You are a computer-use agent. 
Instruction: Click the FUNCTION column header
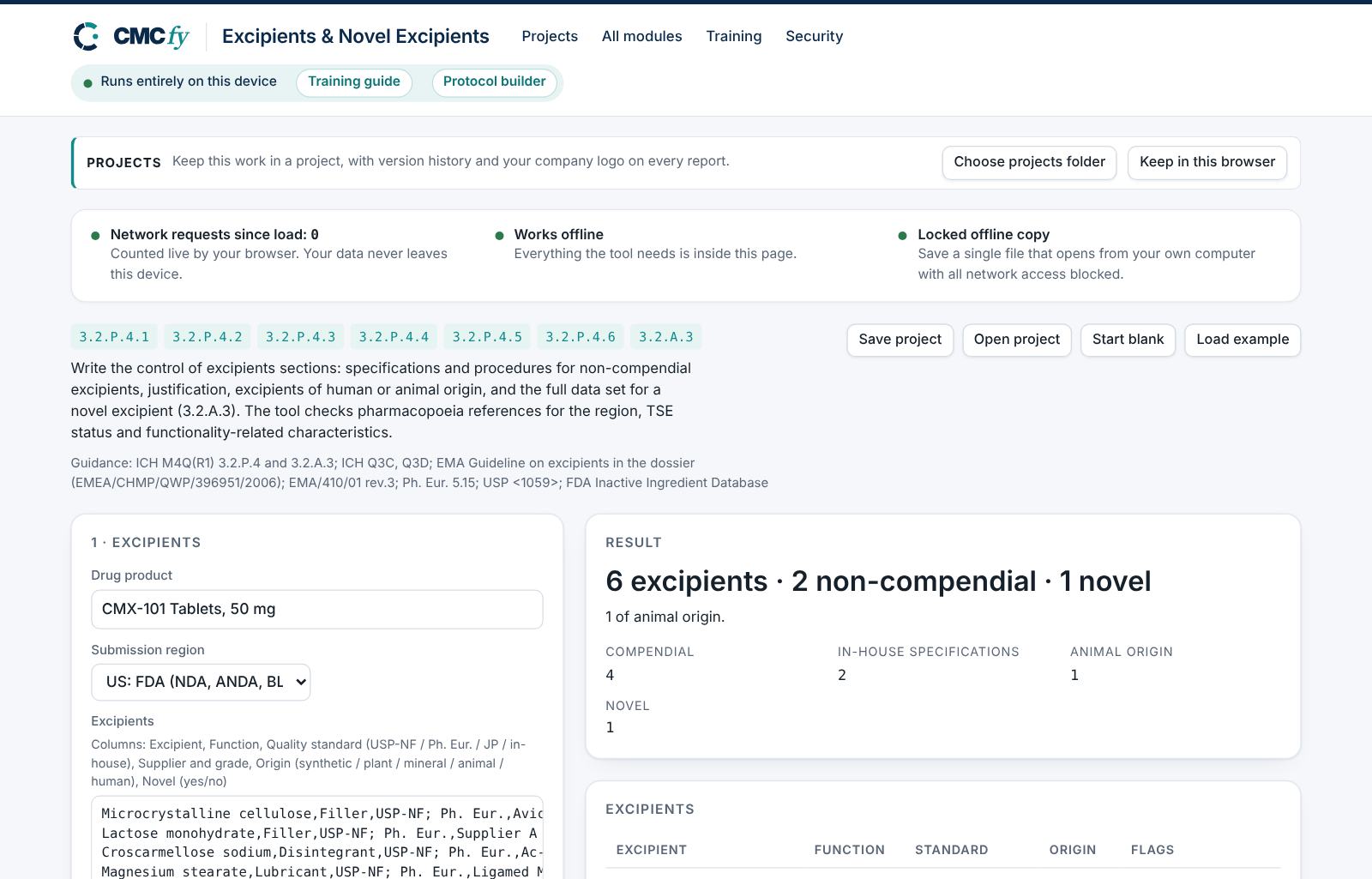[x=849, y=850]
